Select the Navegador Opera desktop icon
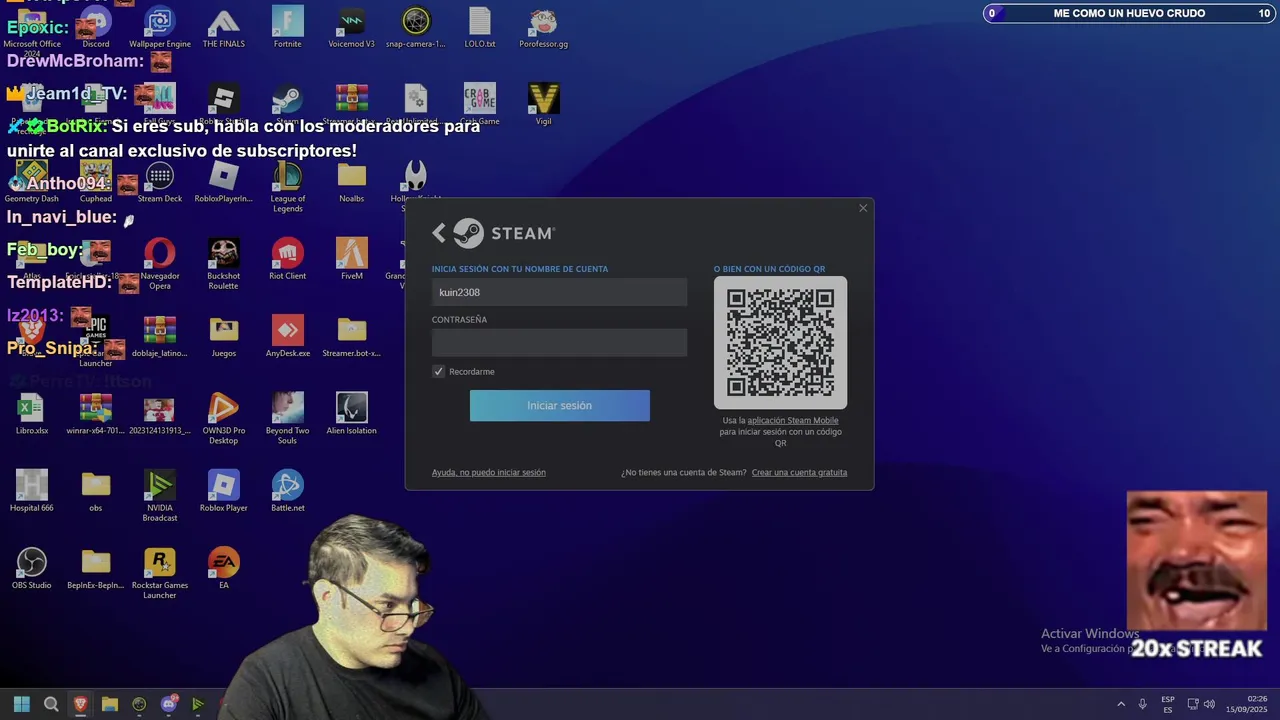 [160, 263]
